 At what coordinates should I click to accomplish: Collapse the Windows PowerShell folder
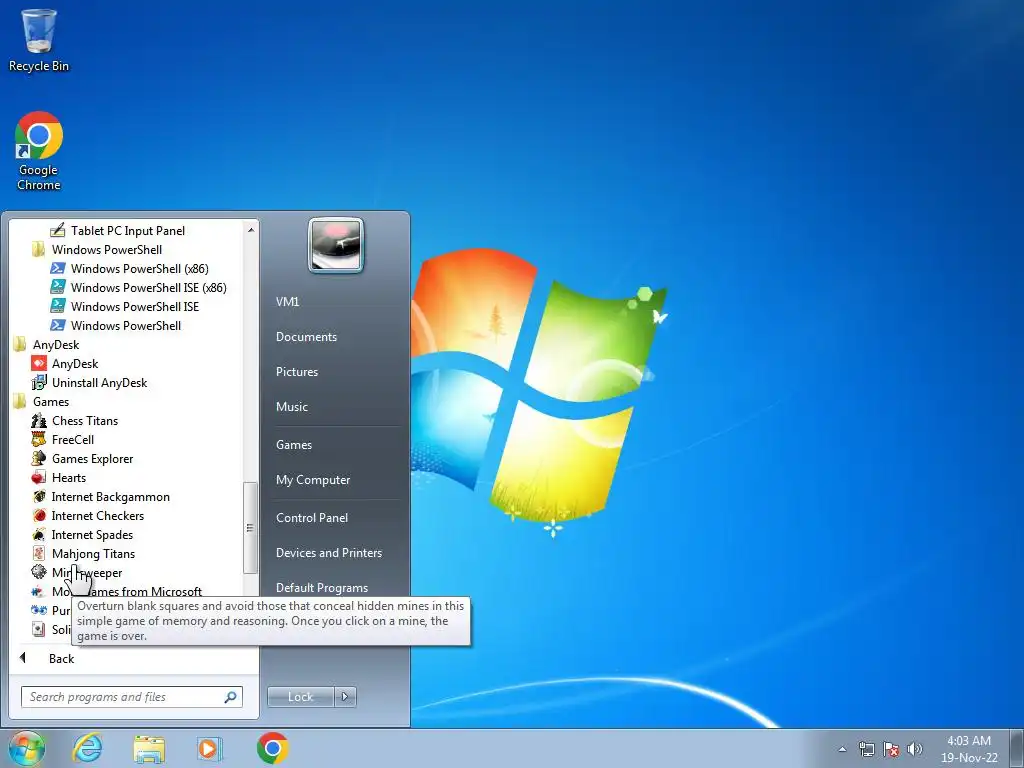pos(97,249)
